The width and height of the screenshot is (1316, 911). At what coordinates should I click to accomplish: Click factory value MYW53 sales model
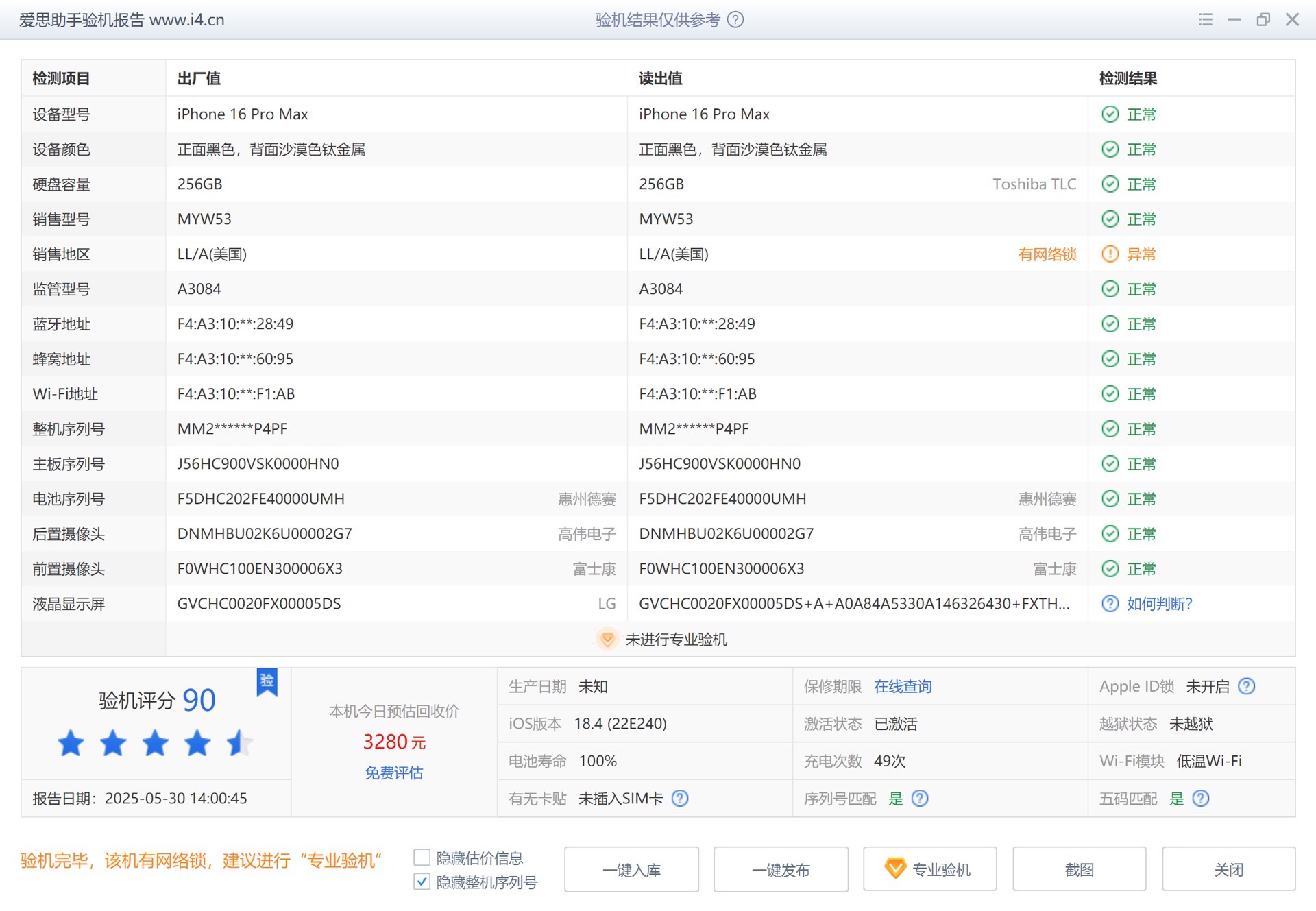204,219
